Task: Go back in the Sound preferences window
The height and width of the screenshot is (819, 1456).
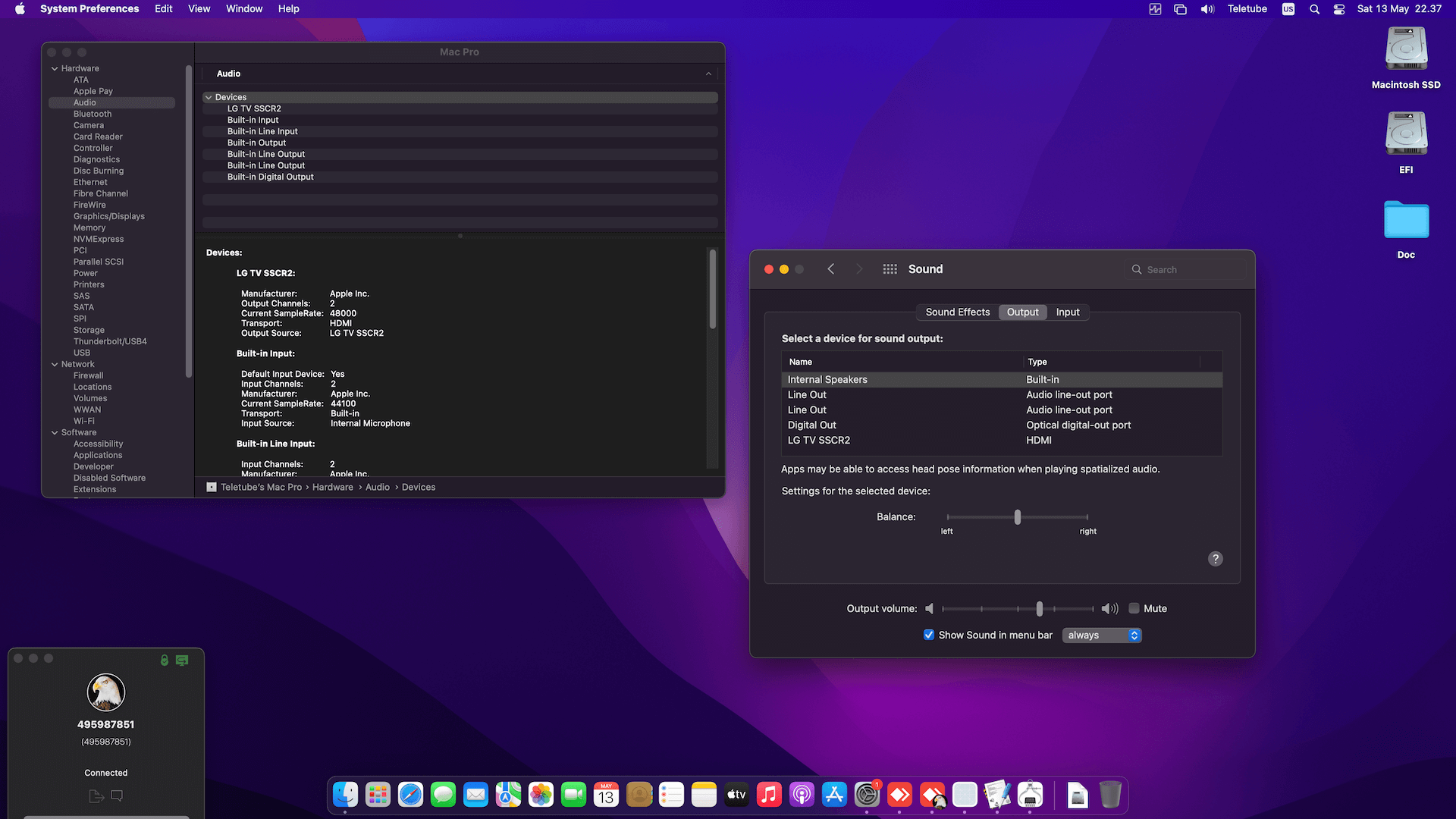Action: pyautogui.click(x=831, y=269)
